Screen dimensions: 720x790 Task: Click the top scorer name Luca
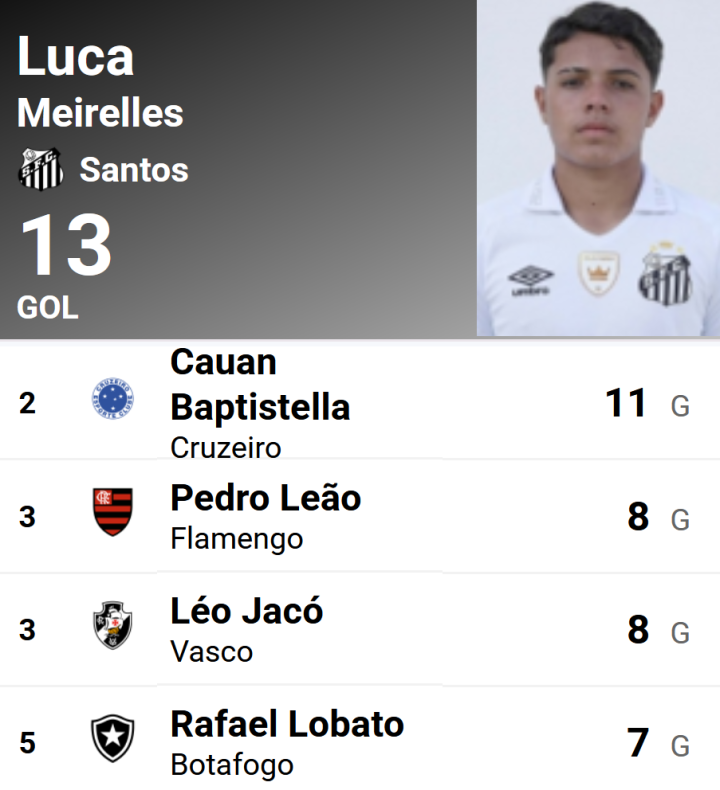pos(75,57)
